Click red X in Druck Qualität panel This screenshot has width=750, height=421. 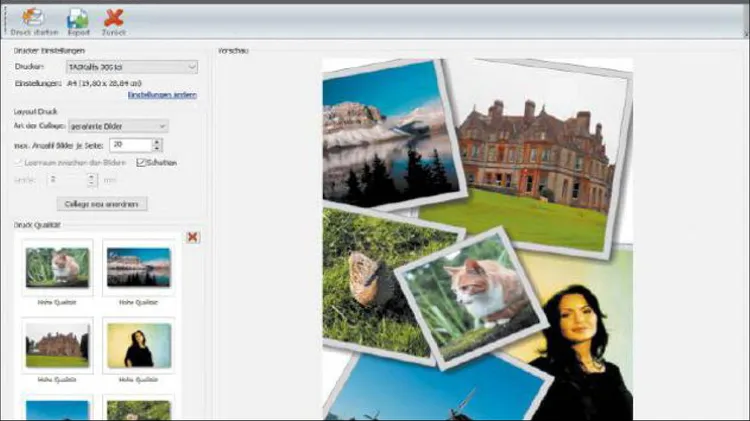coord(193,237)
